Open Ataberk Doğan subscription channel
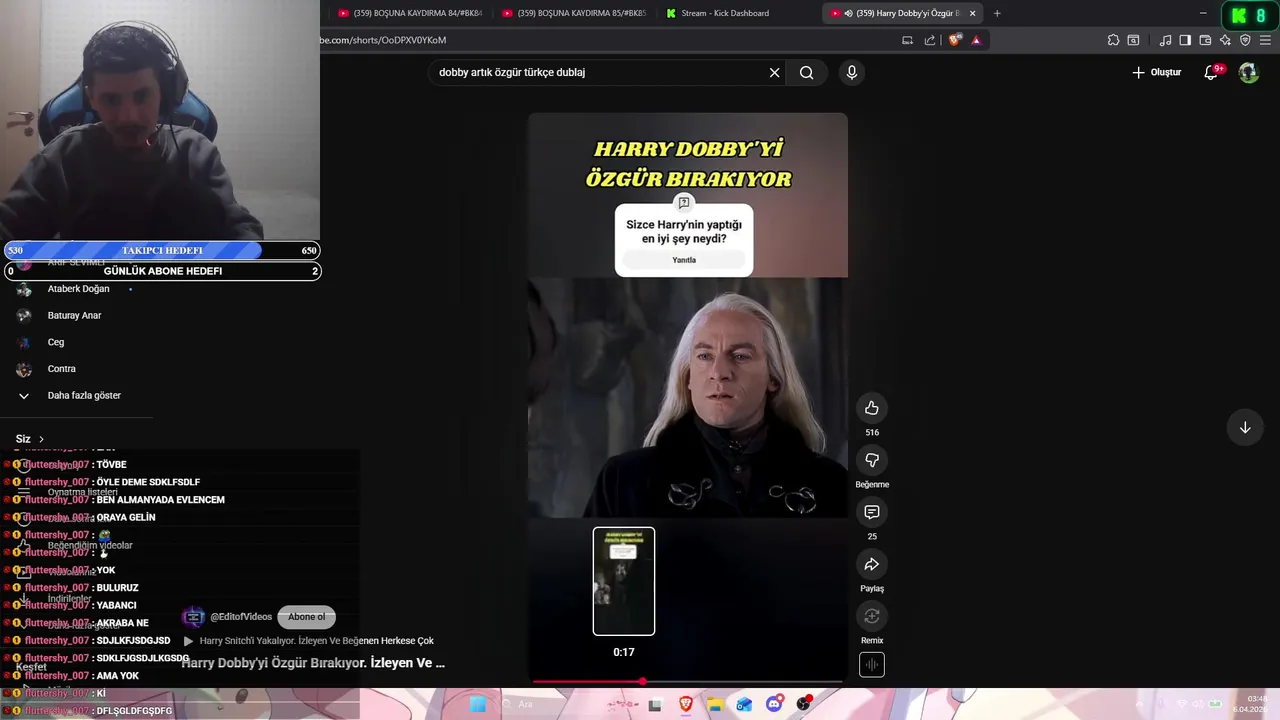This screenshot has width=1280, height=720. click(78, 289)
